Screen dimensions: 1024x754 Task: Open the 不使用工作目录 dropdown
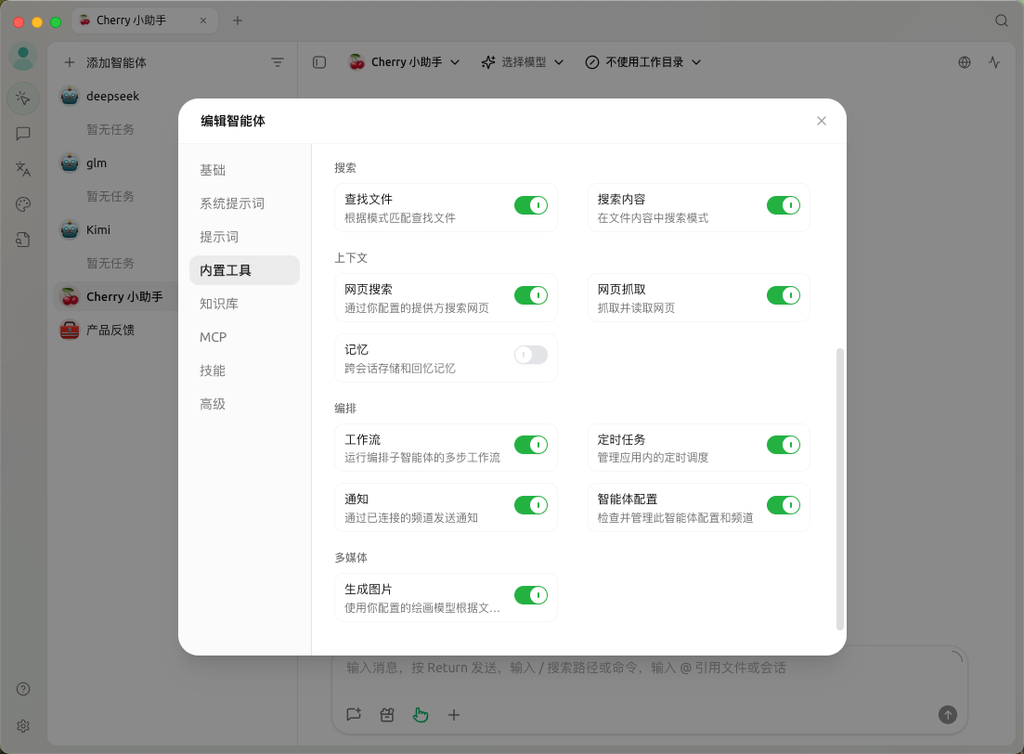pyautogui.click(x=643, y=62)
